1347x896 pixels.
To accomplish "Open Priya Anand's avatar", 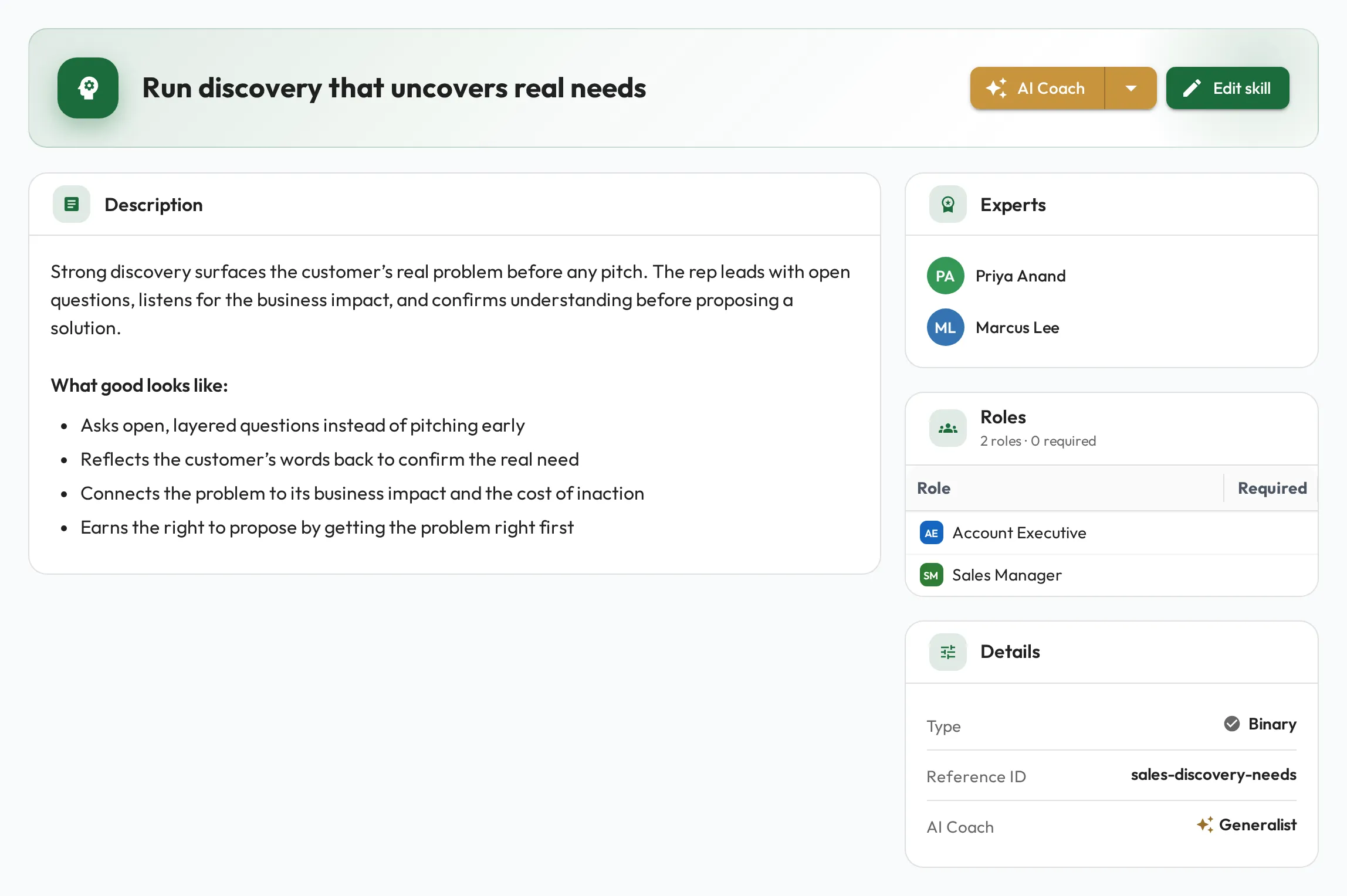I will click(945, 276).
